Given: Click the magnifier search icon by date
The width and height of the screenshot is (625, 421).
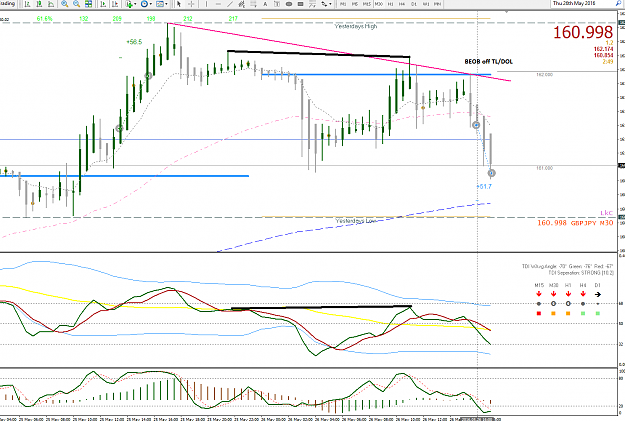Looking at the screenshot, I should click(x=619, y=3).
